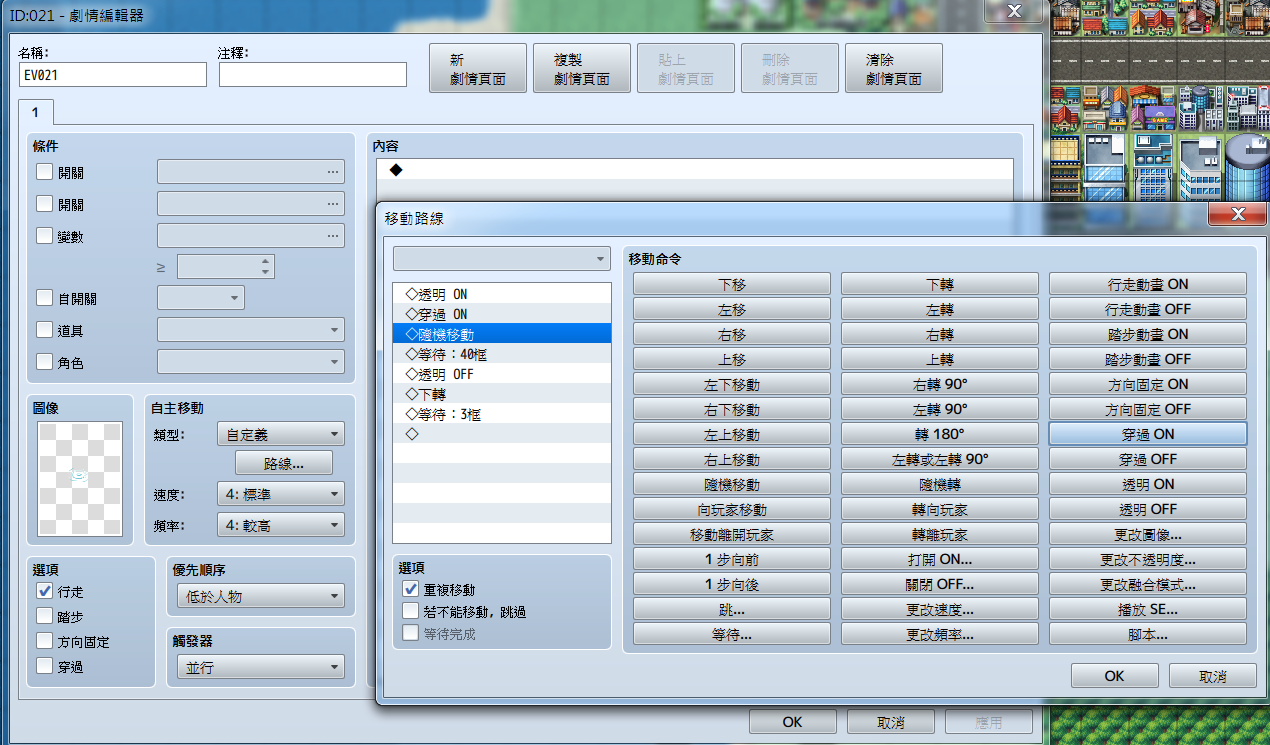This screenshot has width=1270, height=745.
Task: Expand the 速度 dropdown showing 4: 標準
Action: [280, 494]
